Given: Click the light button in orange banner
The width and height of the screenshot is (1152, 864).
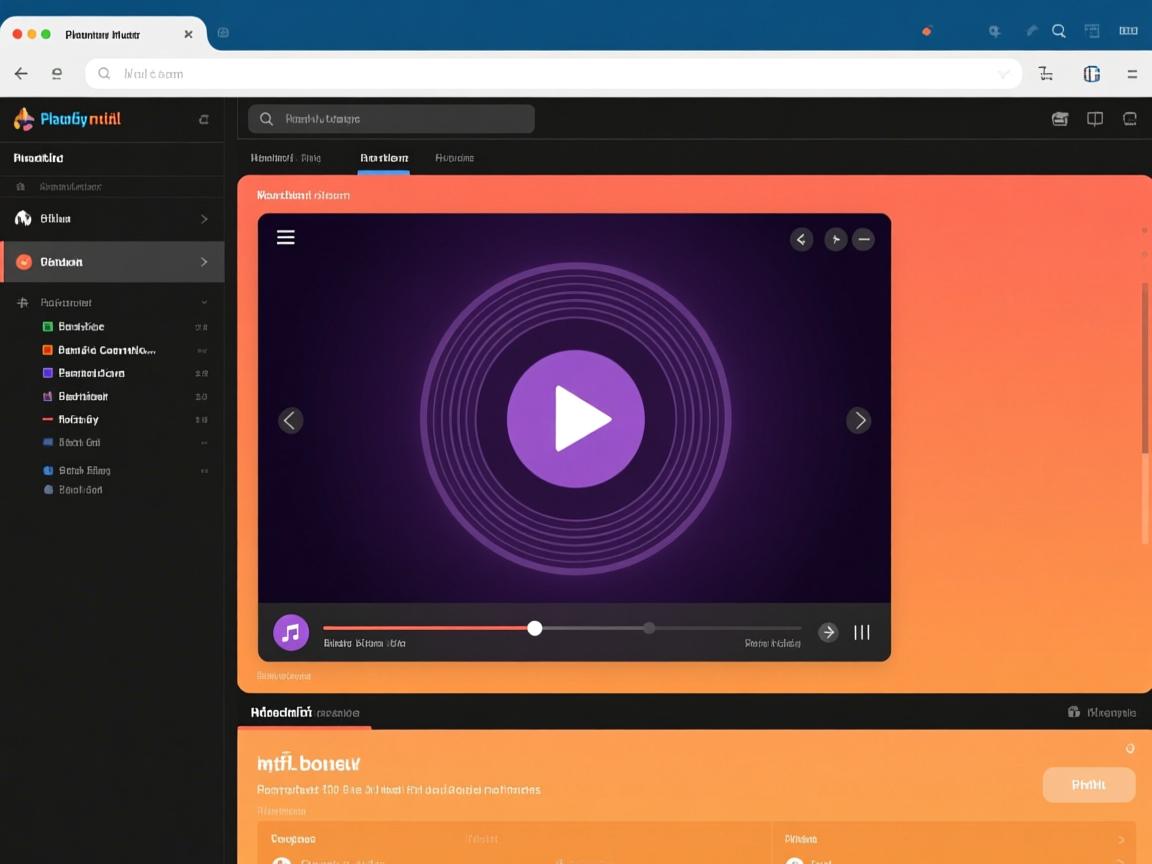Looking at the screenshot, I should pyautogui.click(x=1088, y=785).
